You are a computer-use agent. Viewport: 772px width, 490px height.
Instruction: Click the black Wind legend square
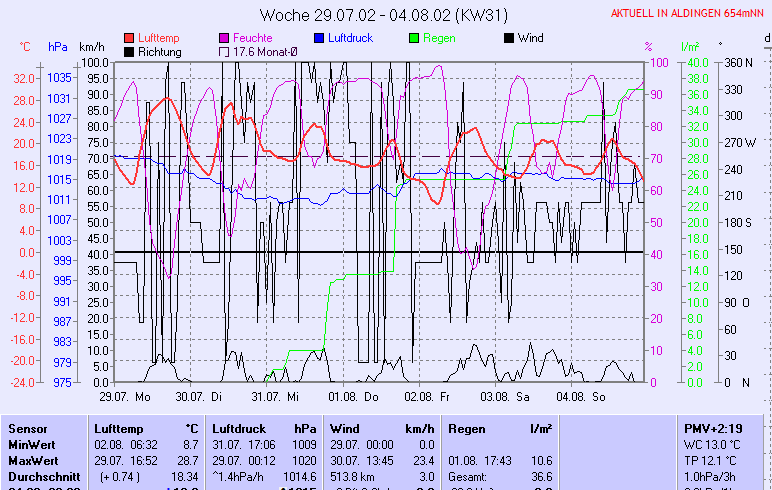click(509, 38)
